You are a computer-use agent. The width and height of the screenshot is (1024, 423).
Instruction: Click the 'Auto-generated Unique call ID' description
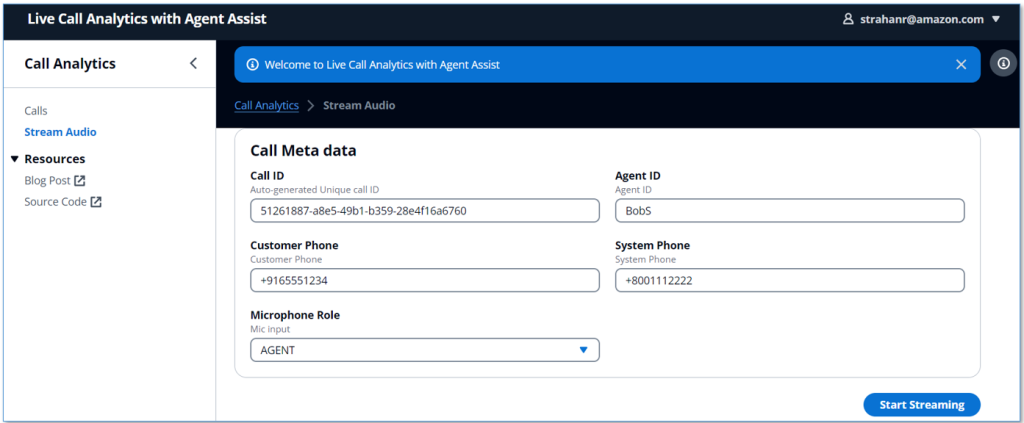[315, 189]
